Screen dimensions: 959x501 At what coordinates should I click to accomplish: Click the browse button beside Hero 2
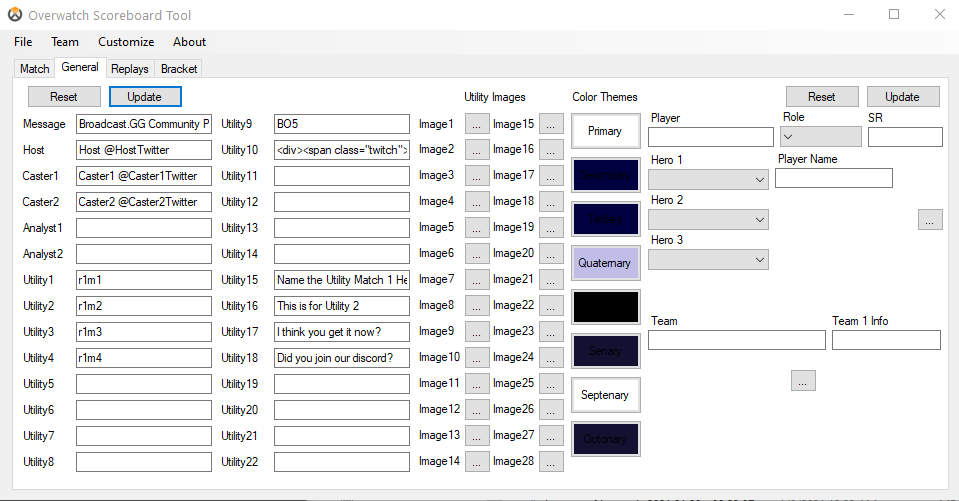click(x=930, y=220)
